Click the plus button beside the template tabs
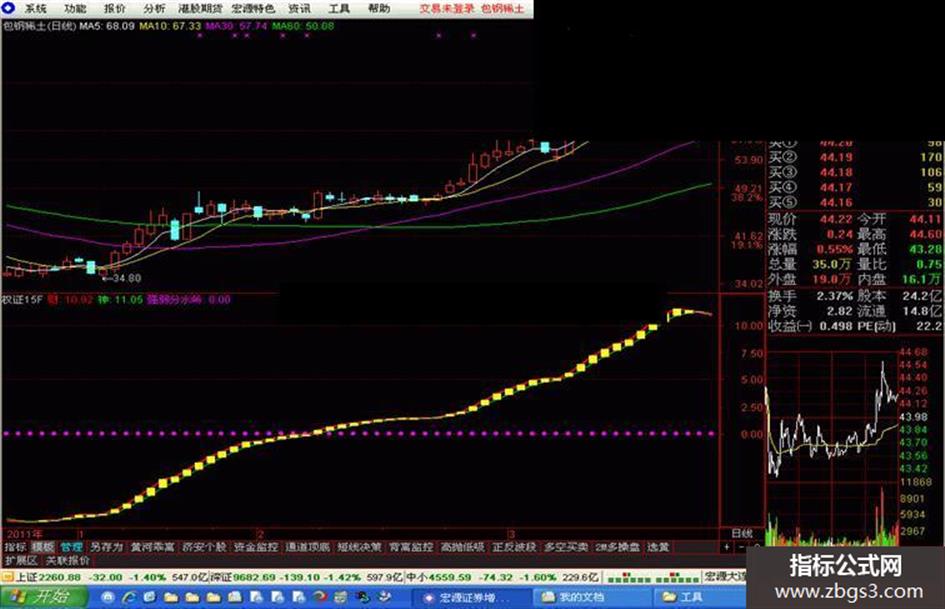Viewport: 945px width, 609px height. 727,547
